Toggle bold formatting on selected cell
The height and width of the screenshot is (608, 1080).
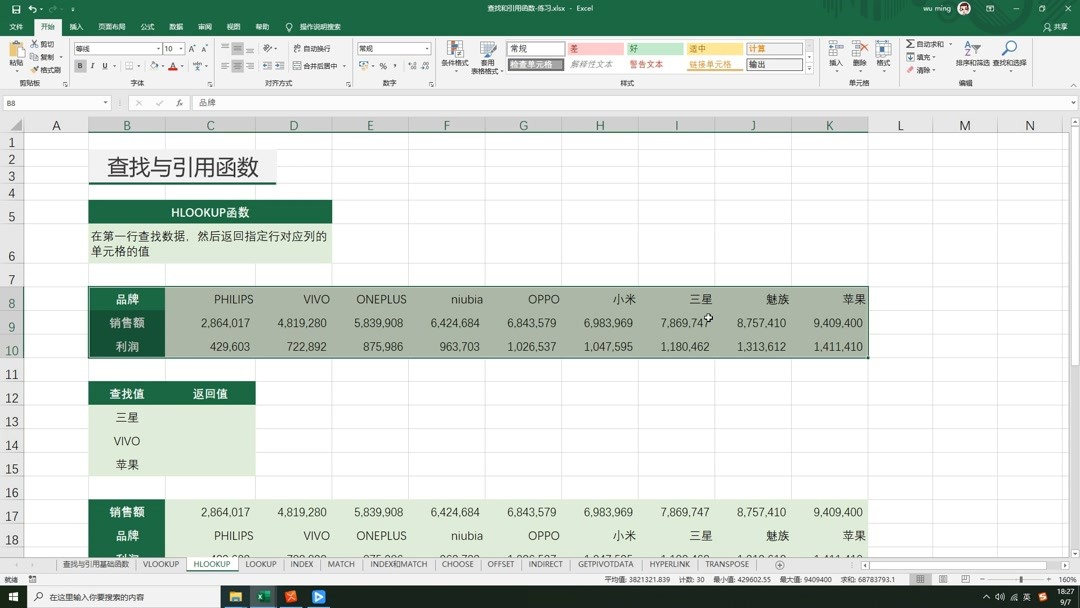[x=79, y=66]
